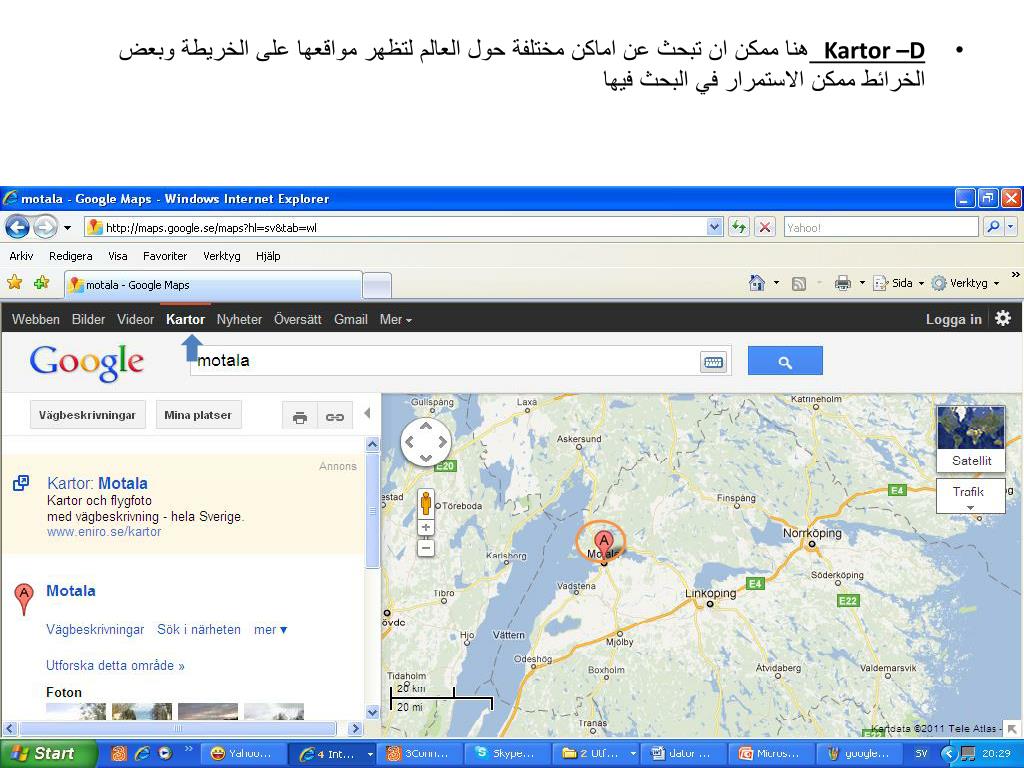Click the green Refresh arrows icon
1024x768 pixels.
739,227
